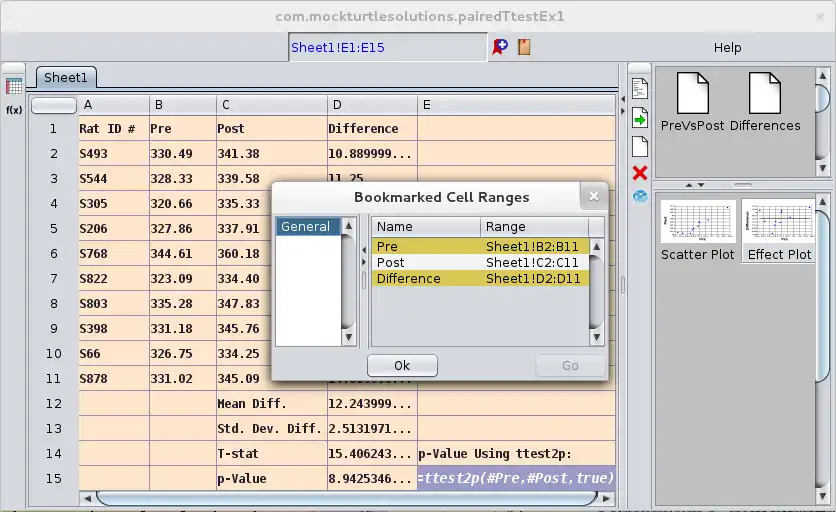Collapse side panel with left-pointing splitter arrow
The image size is (836, 512).
pyautogui.click(x=622, y=99)
